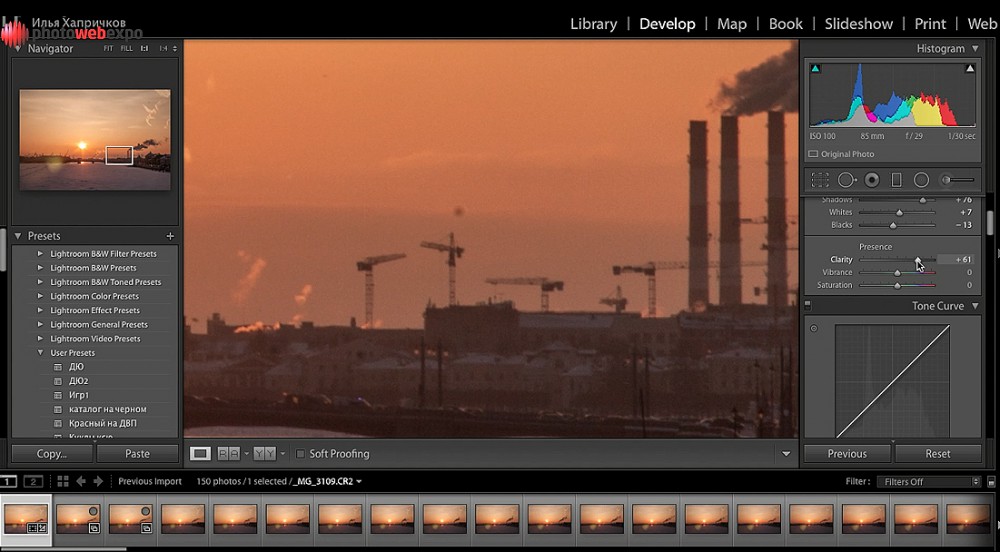Click the Vibrance slider handle

897,273
